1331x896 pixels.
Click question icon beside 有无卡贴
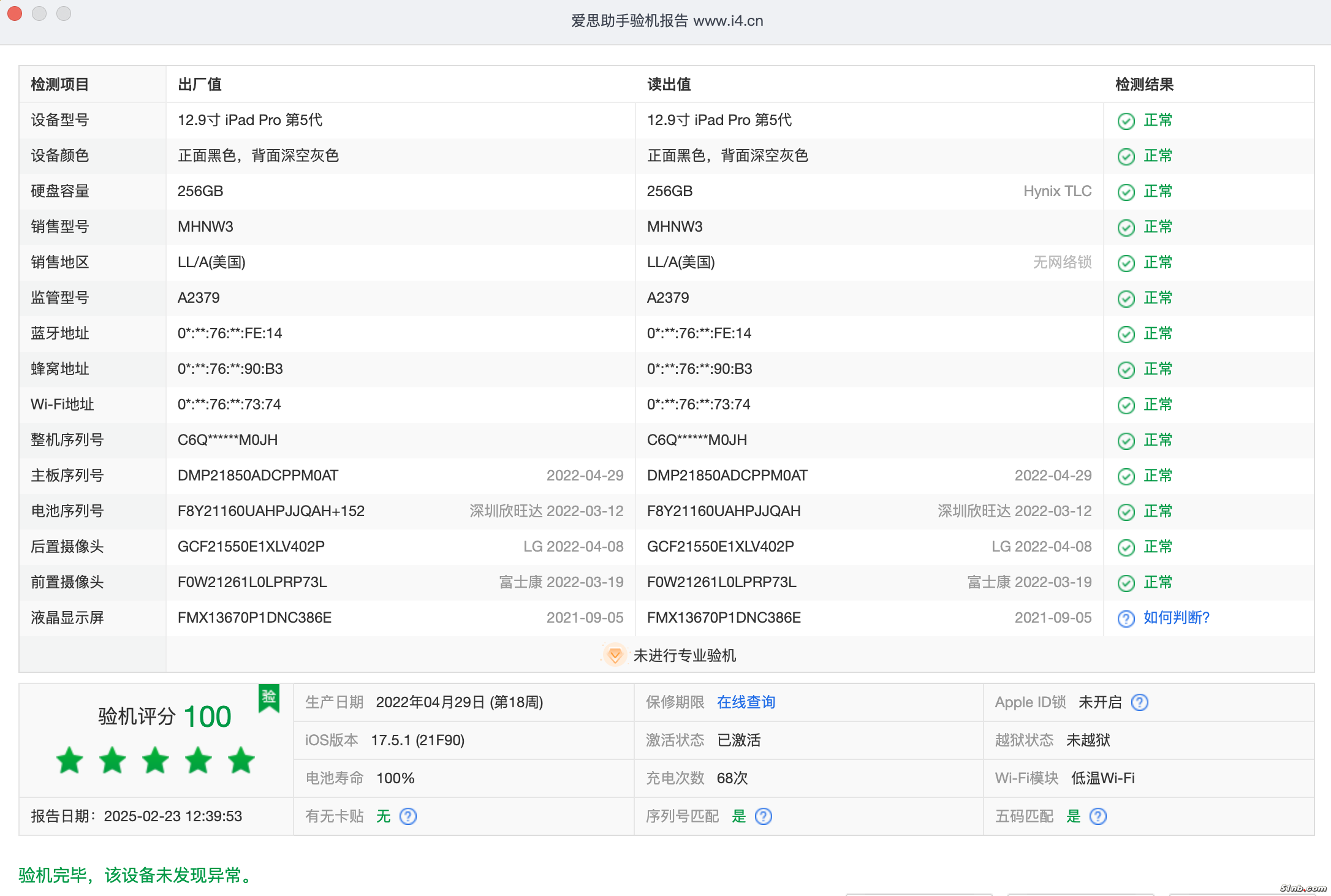(x=408, y=816)
